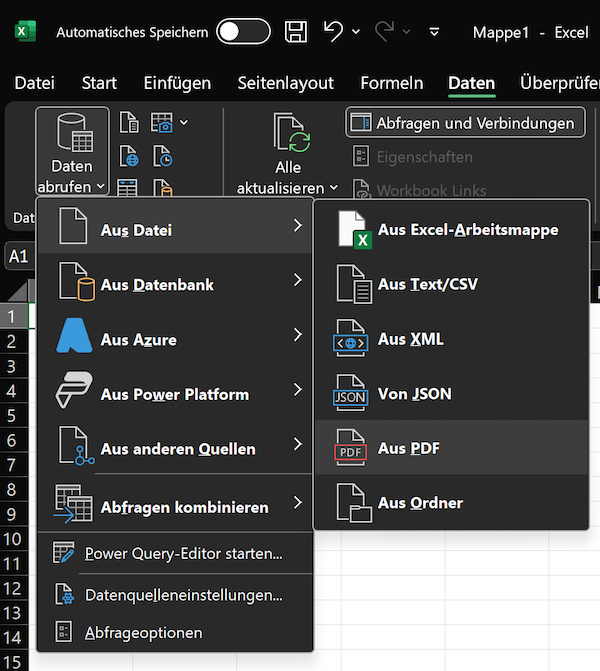
Task: Click the Datenquelleneinstellungen gear document icon
Action: click(64, 594)
